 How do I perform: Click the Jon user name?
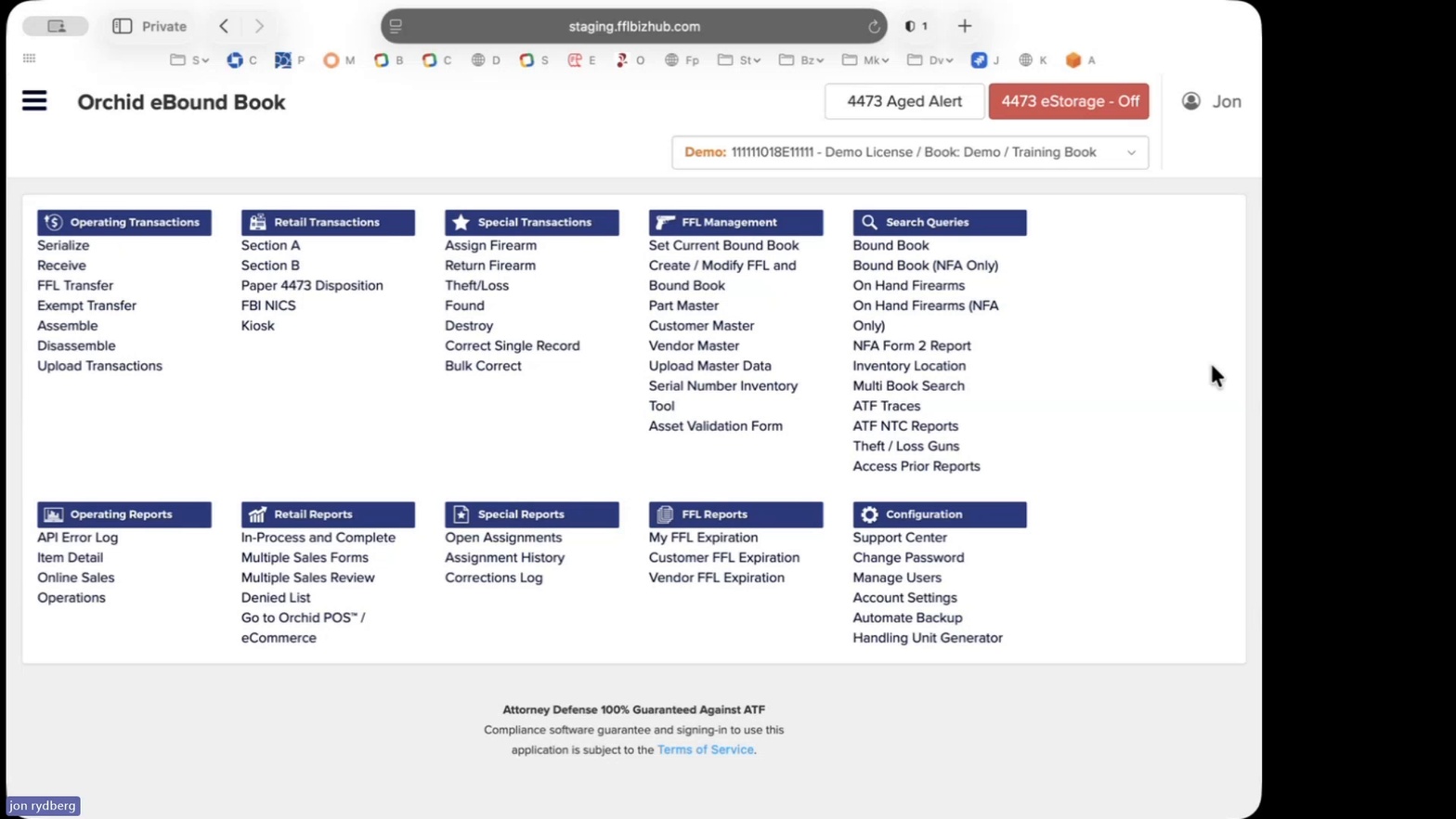pyautogui.click(x=1227, y=101)
